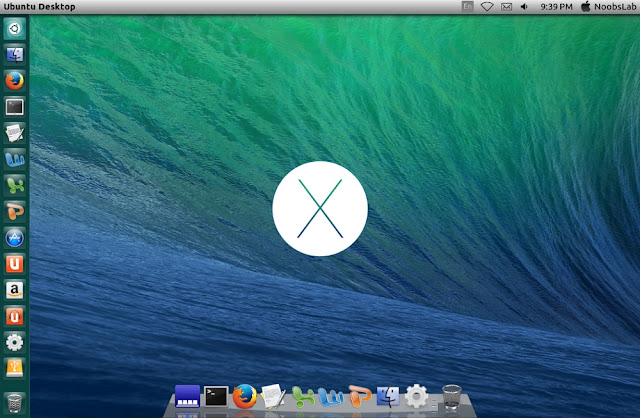
Task: Open the text editor in bottom dock
Action: (x=273, y=396)
